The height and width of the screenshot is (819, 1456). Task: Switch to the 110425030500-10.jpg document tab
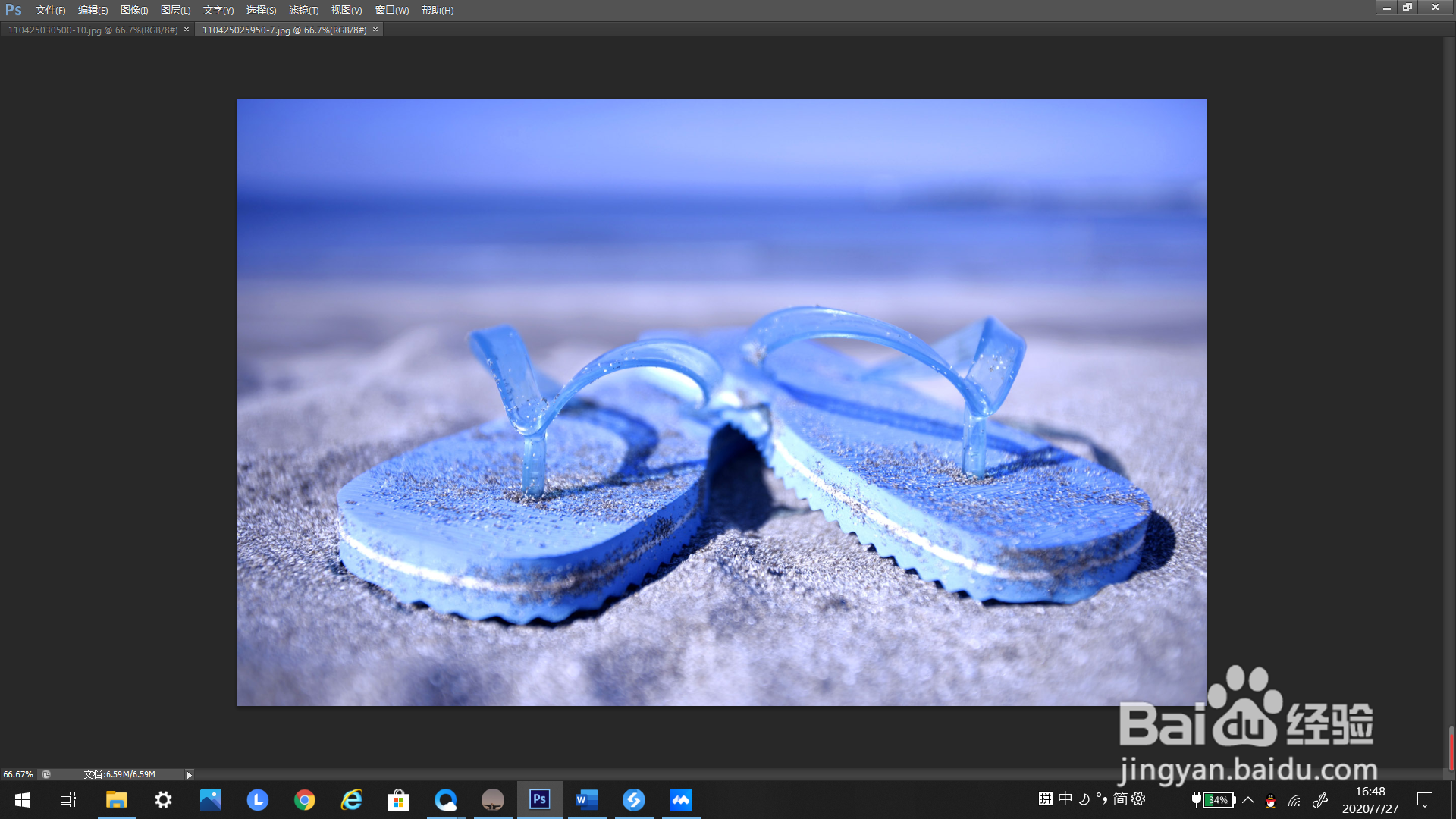(x=93, y=30)
